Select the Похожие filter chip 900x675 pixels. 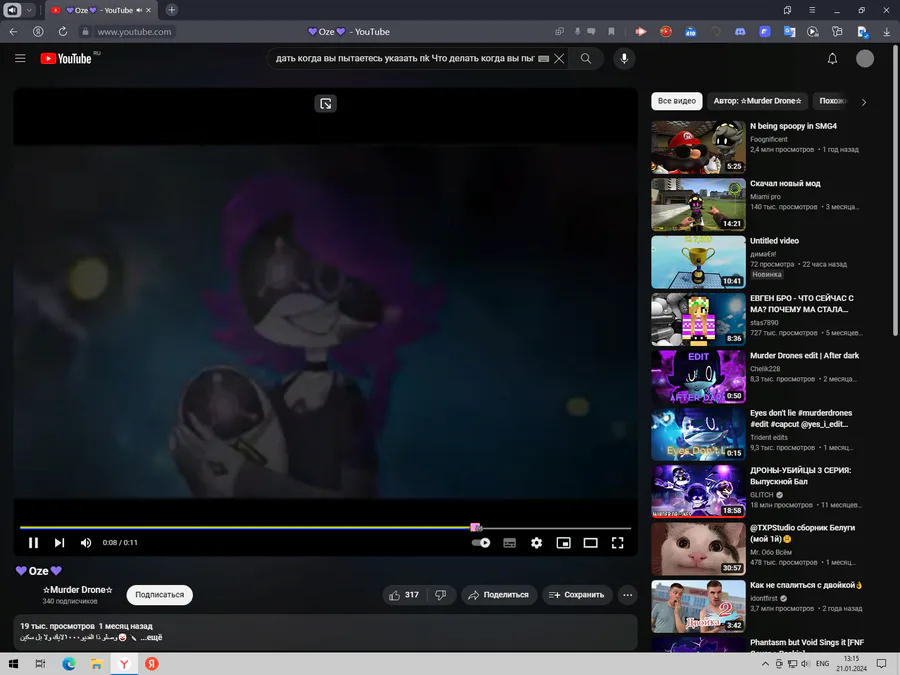pyautogui.click(x=832, y=100)
